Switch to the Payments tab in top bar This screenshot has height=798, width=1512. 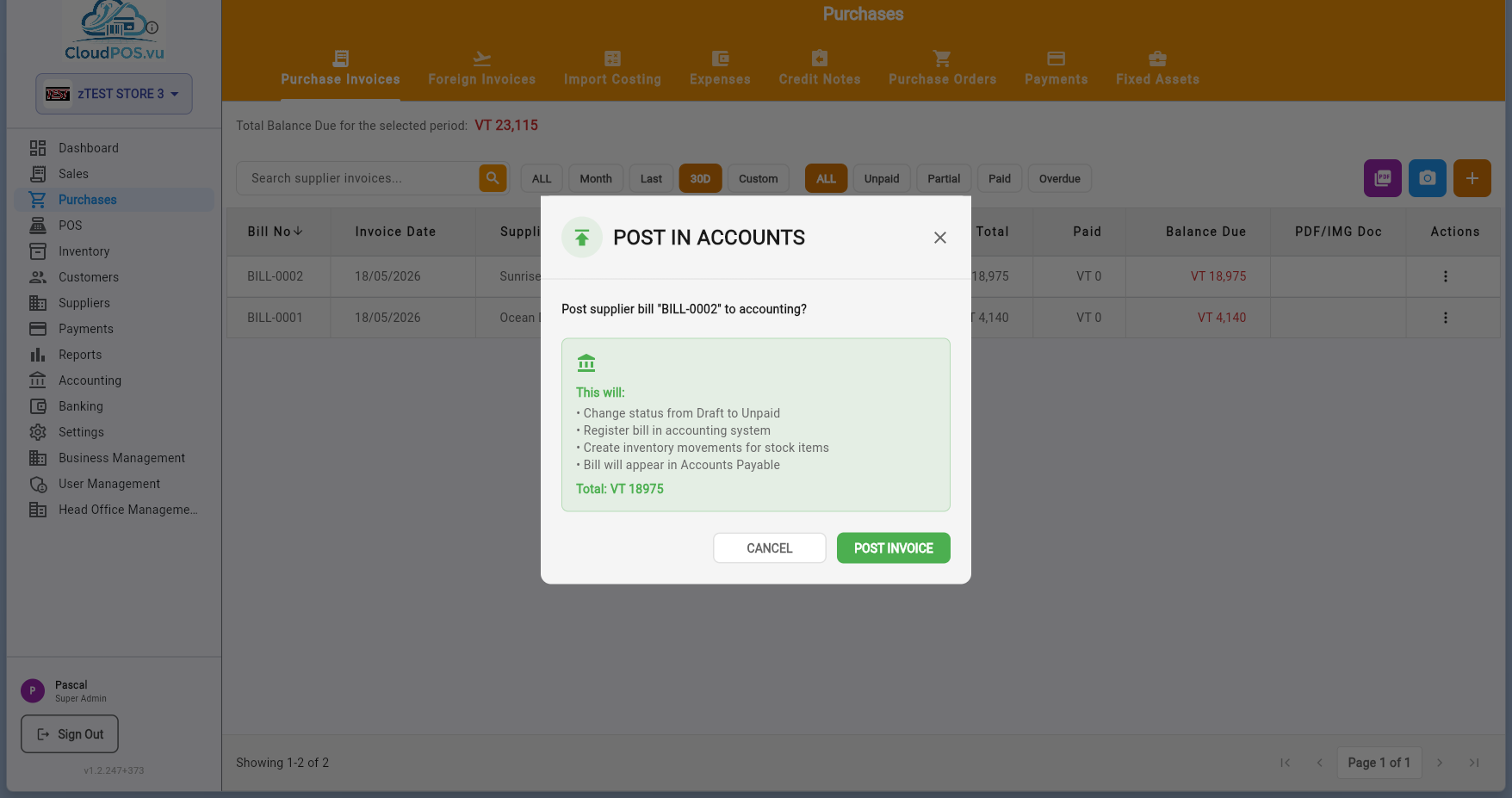1056,69
